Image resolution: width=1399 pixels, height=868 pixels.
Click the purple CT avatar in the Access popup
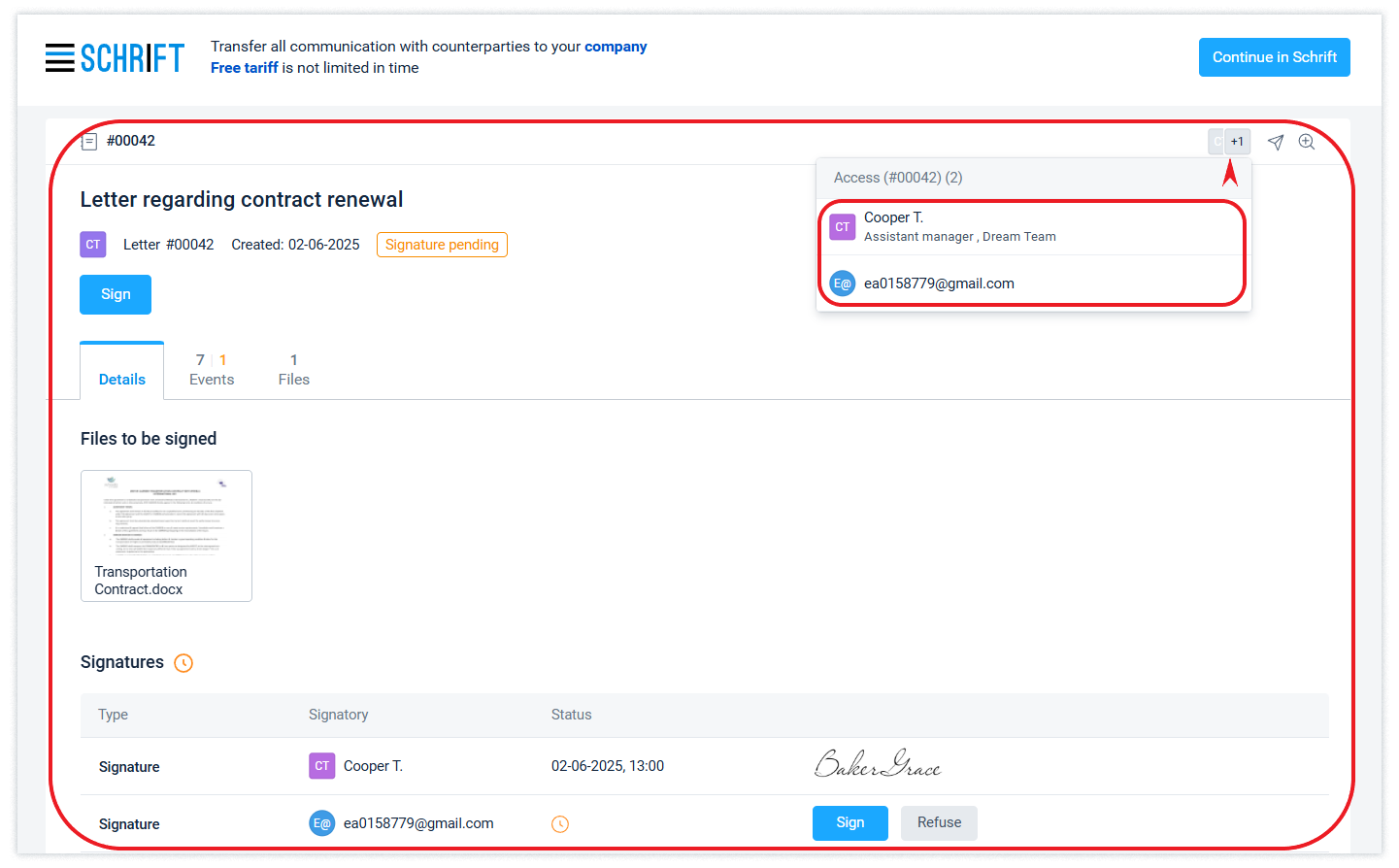[842, 227]
